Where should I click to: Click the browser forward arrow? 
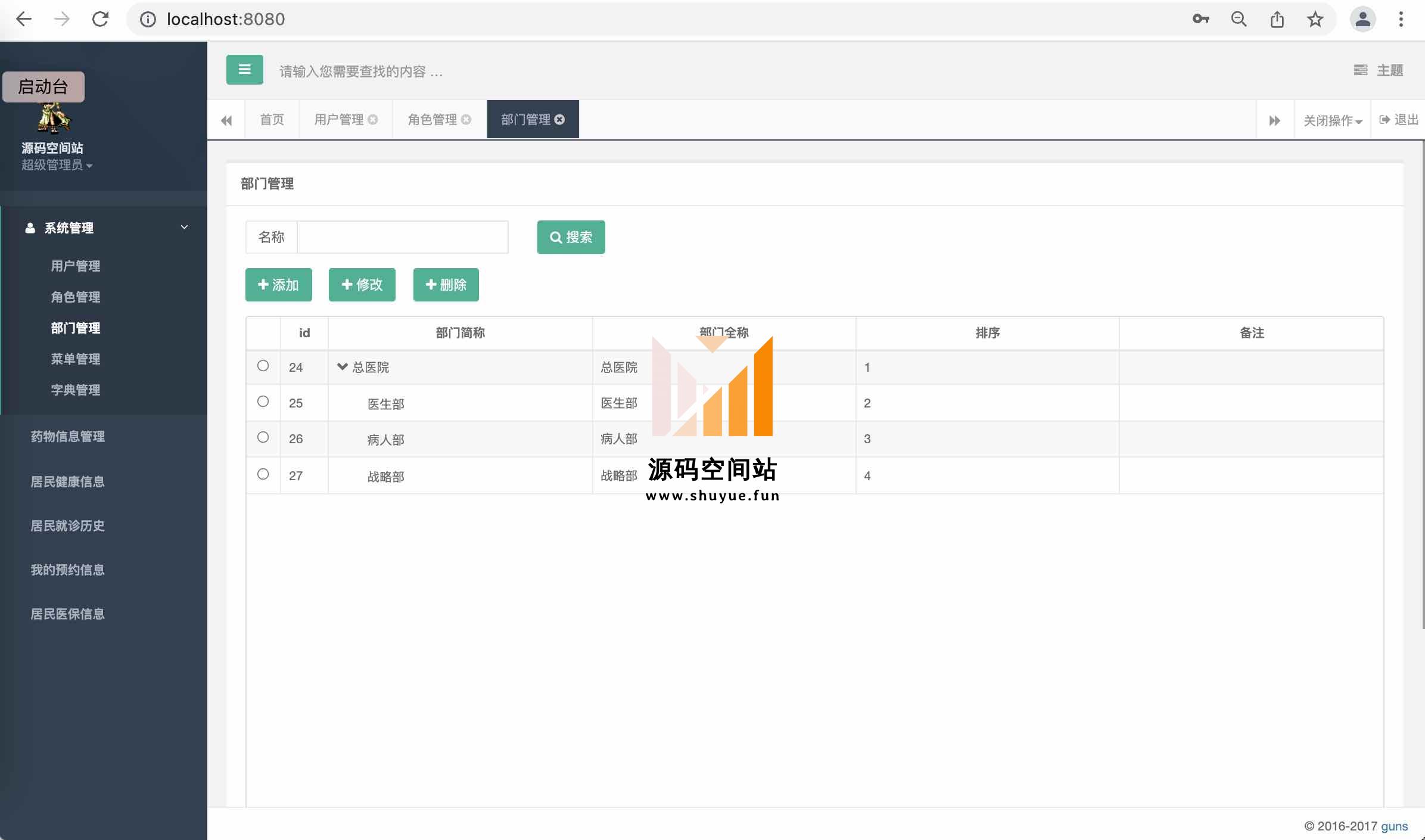pyautogui.click(x=62, y=19)
